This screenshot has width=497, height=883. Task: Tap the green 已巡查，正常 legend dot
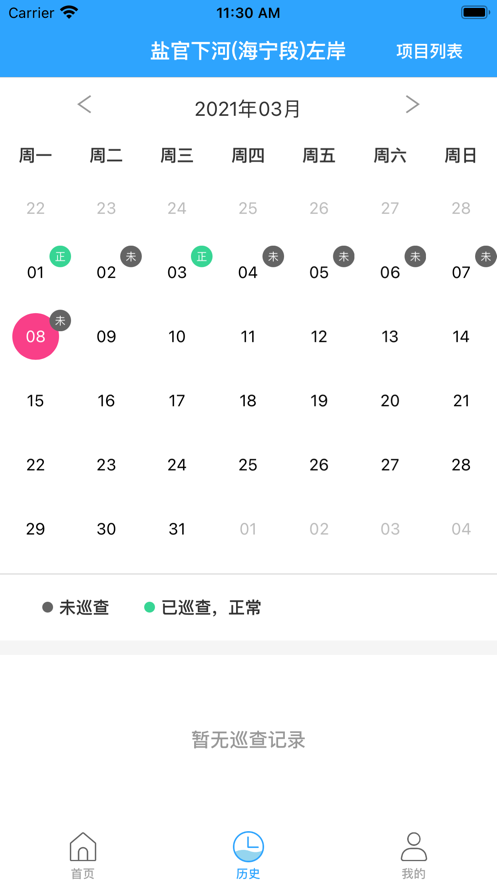coord(150,608)
